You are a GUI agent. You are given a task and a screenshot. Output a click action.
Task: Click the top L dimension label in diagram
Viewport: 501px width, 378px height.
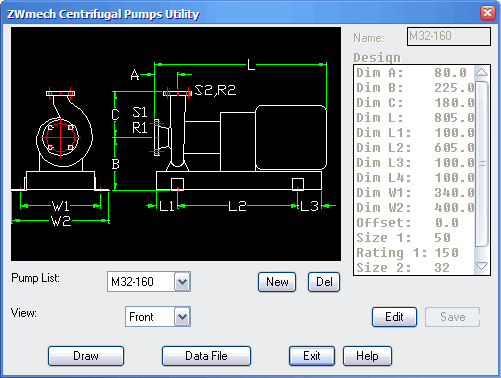[251, 64]
